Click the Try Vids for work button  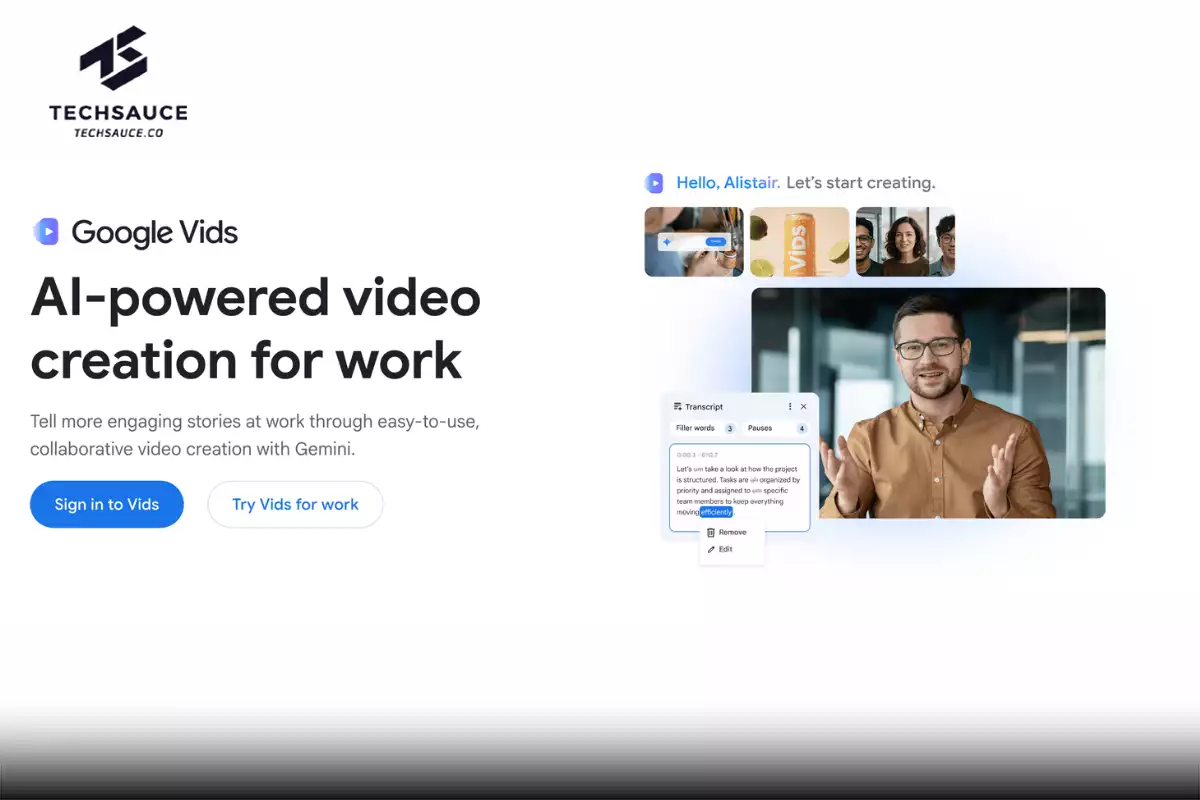295,504
